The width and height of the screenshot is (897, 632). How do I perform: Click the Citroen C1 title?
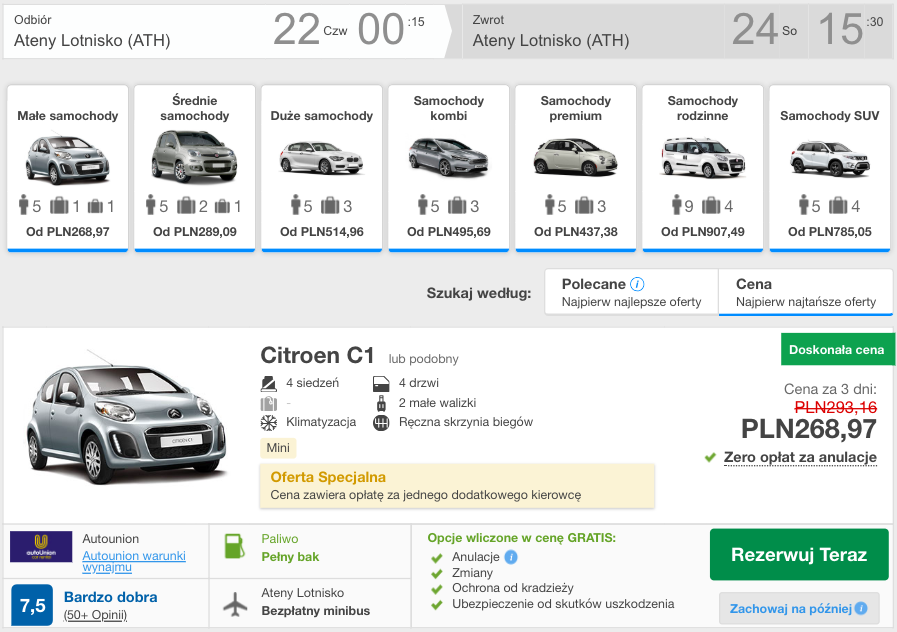(317, 356)
